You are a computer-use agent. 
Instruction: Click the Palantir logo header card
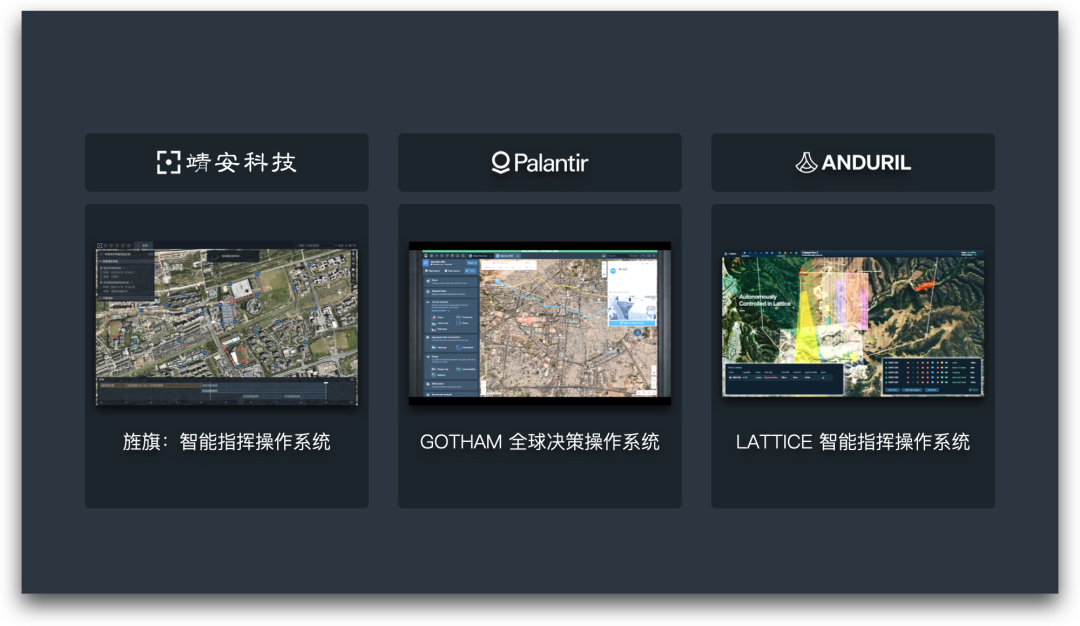pyautogui.click(x=540, y=163)
